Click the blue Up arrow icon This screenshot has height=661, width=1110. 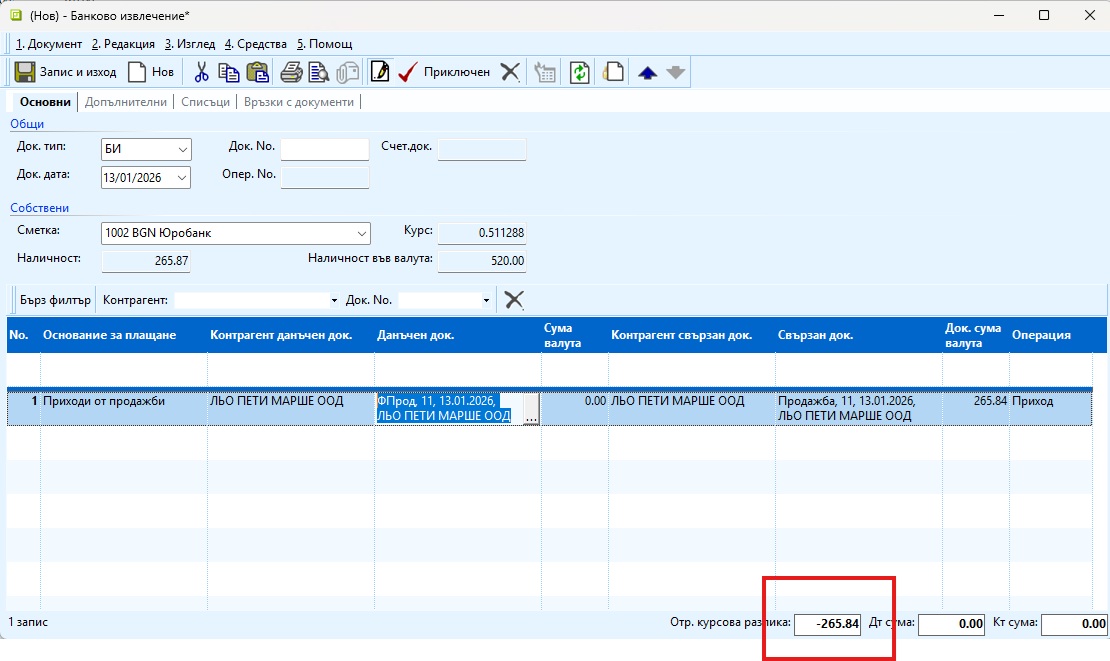647,72
